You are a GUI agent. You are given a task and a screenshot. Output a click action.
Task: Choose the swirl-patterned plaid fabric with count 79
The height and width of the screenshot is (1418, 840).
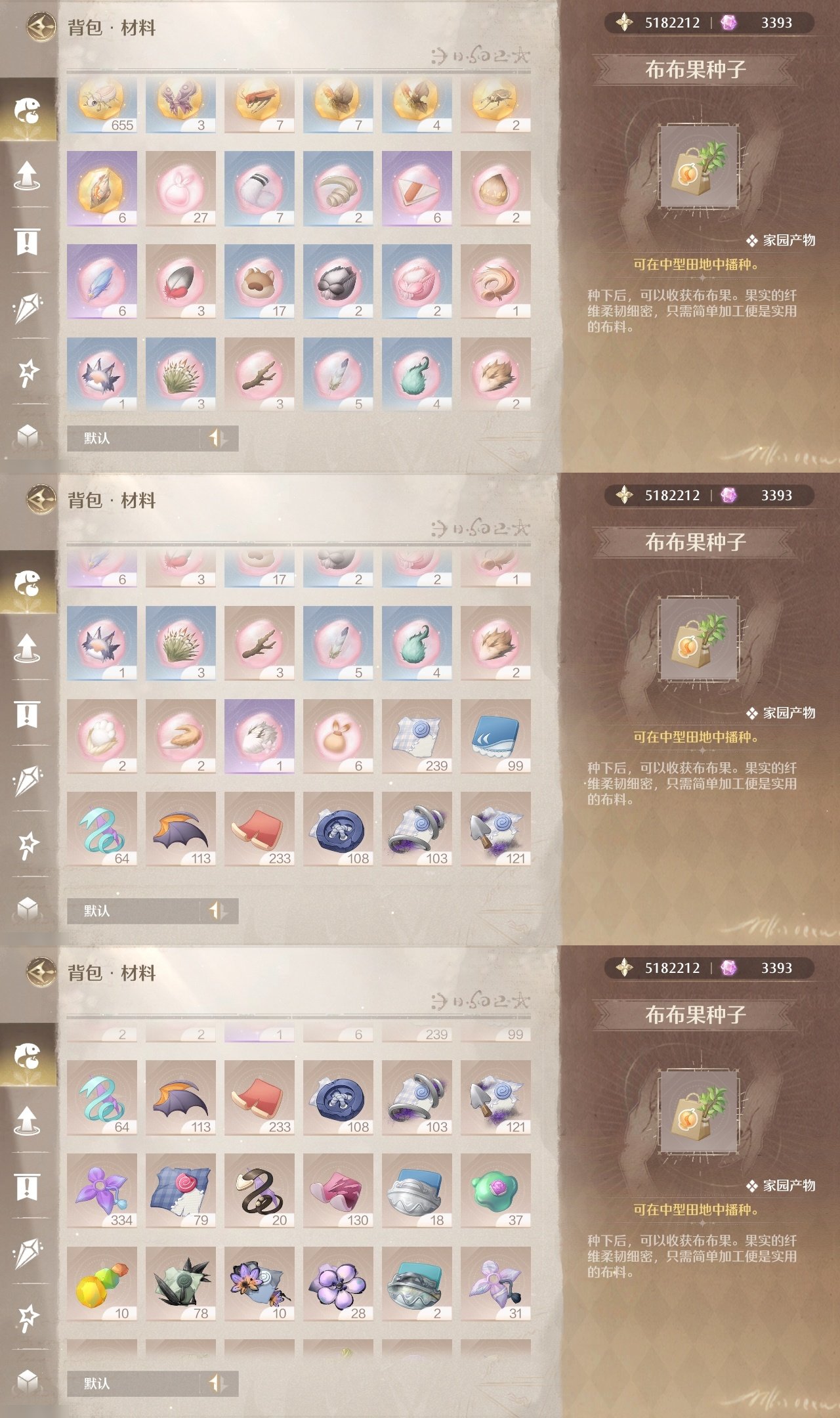click(180, 1191)
